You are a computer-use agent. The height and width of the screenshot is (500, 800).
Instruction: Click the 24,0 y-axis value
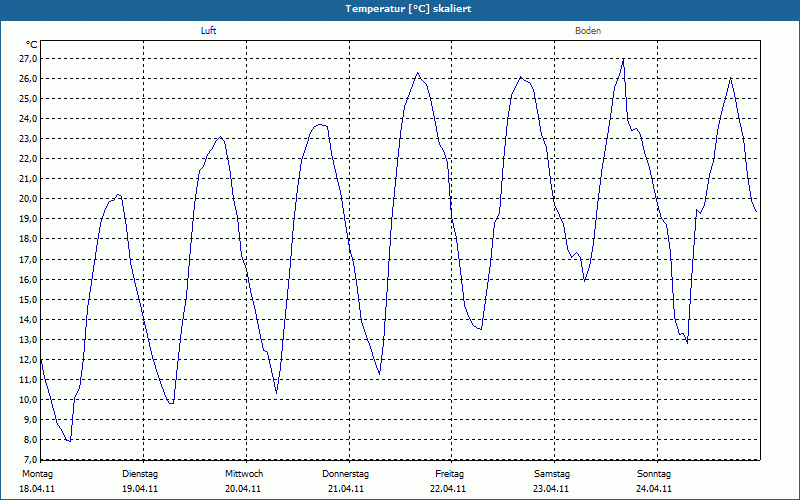click(29, 119)
